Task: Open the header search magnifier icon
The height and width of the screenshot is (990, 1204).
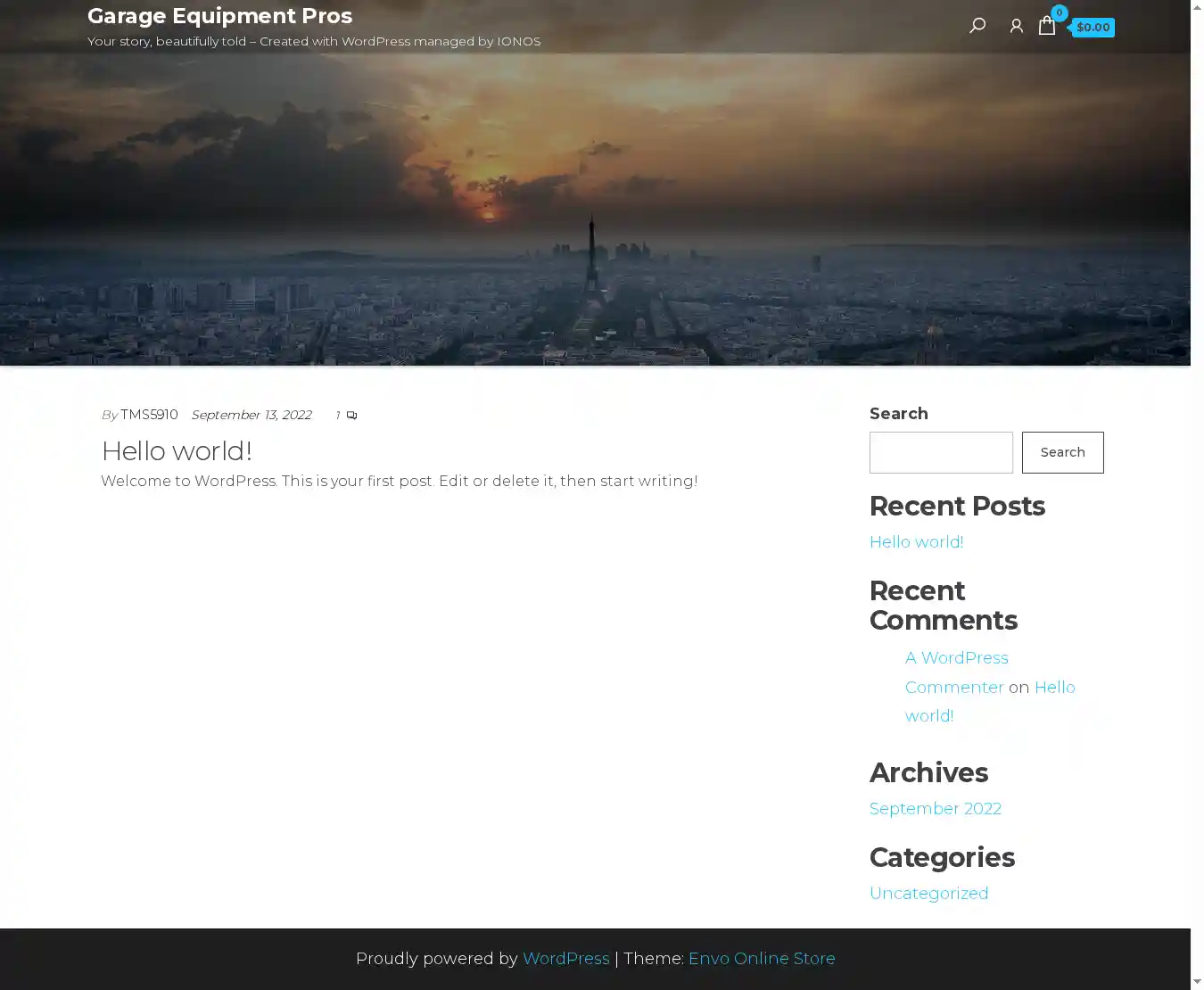Action: (x=977, y=26)
